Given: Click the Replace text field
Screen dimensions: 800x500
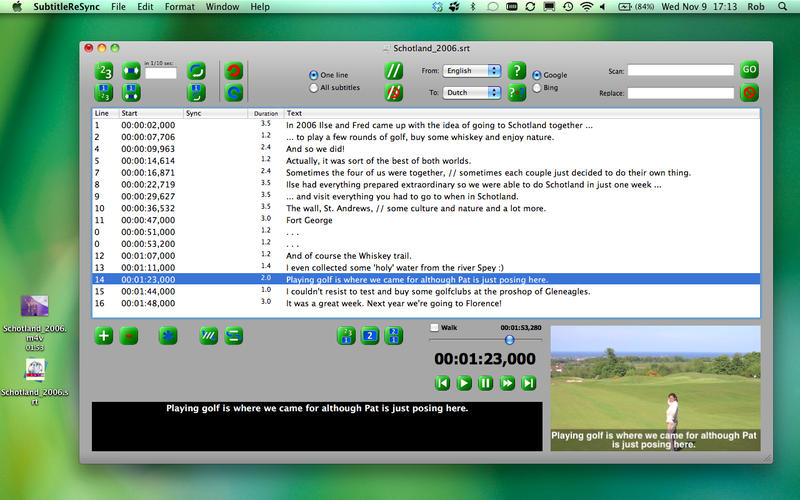Looking at the screenshot, I should pyautogui.click(x=681, y=93).
